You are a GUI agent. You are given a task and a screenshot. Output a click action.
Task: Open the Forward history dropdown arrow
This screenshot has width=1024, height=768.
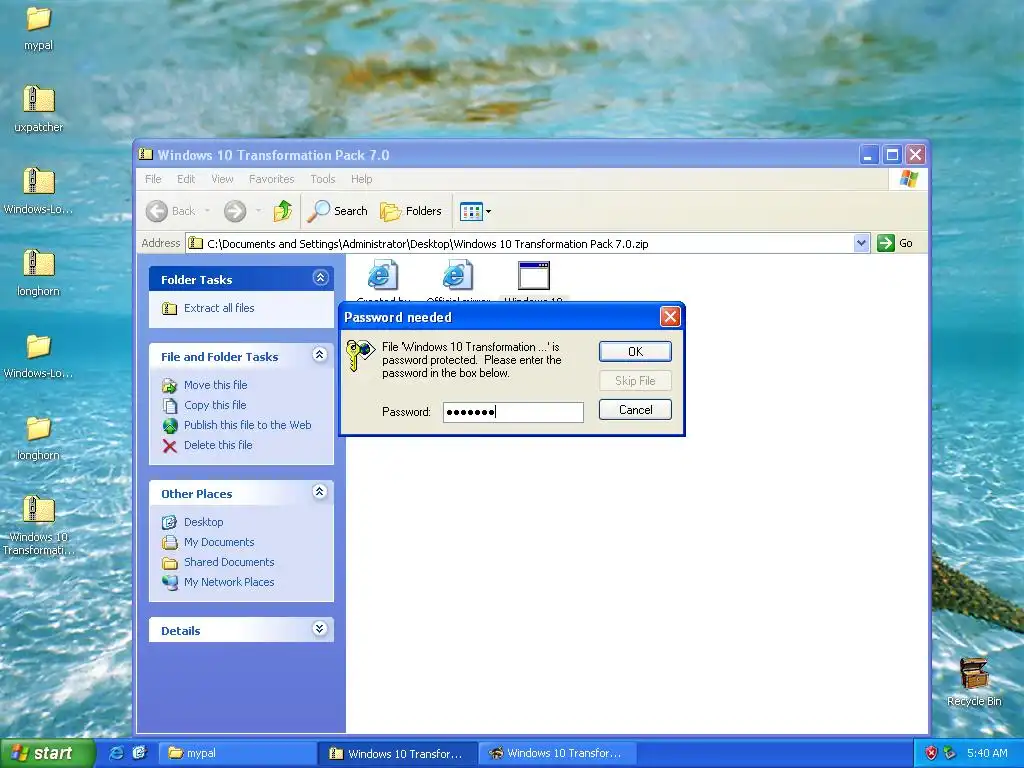258,211
